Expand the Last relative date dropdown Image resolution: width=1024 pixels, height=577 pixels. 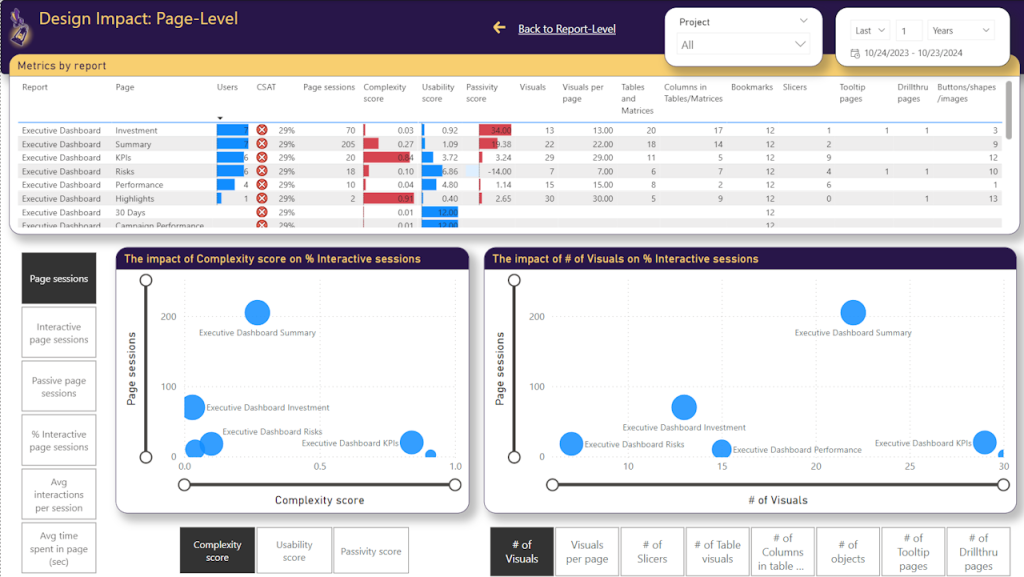coord(870,31)
